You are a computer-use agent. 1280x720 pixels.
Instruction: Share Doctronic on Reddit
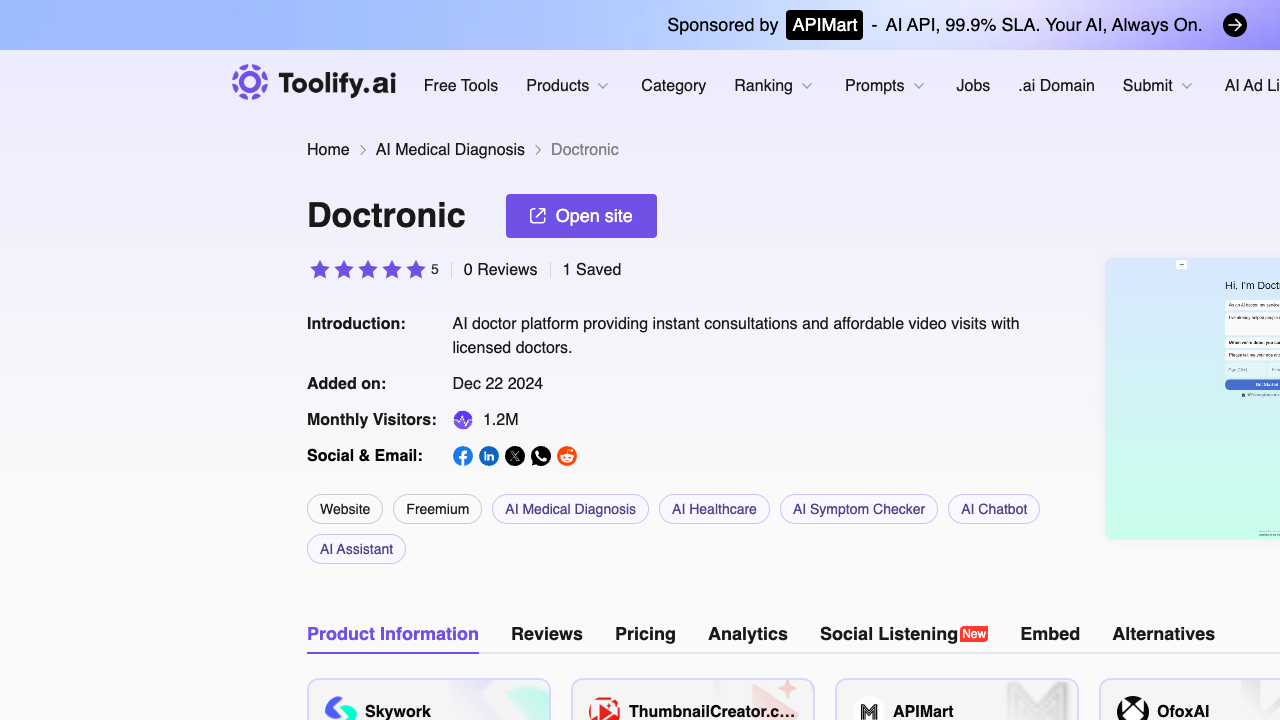tap(567, 456)
